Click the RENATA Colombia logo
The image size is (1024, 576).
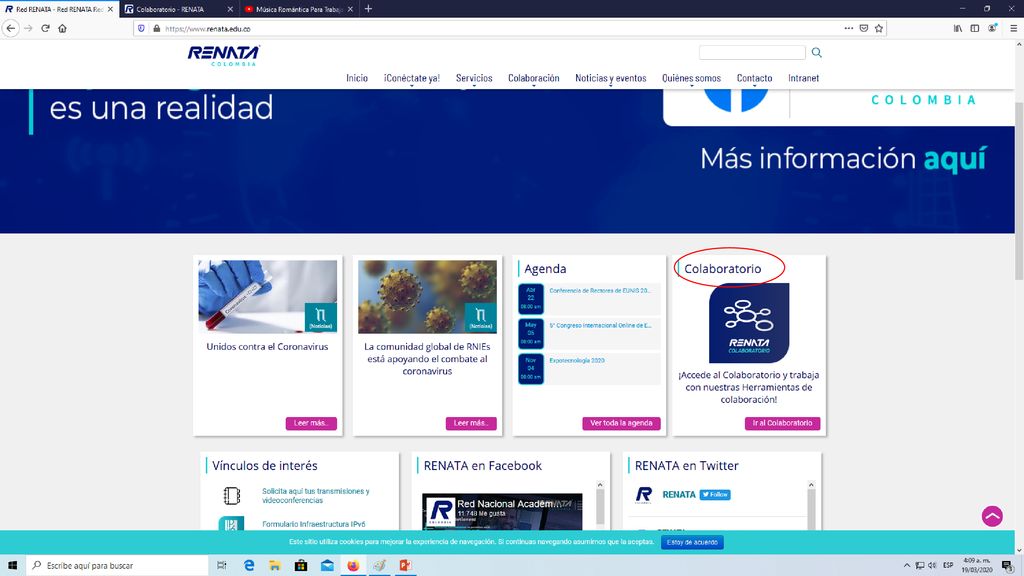[224, 56]
